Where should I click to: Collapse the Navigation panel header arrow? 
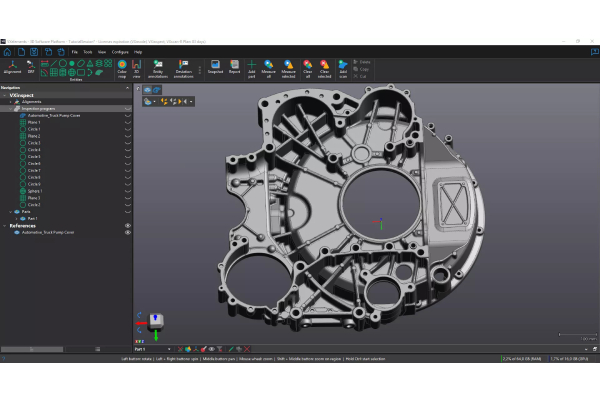127,88
